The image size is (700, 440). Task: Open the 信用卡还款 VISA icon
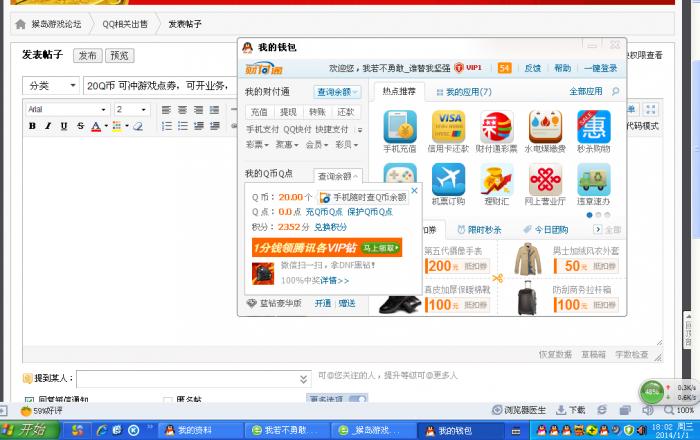click(x=448, y=127)
